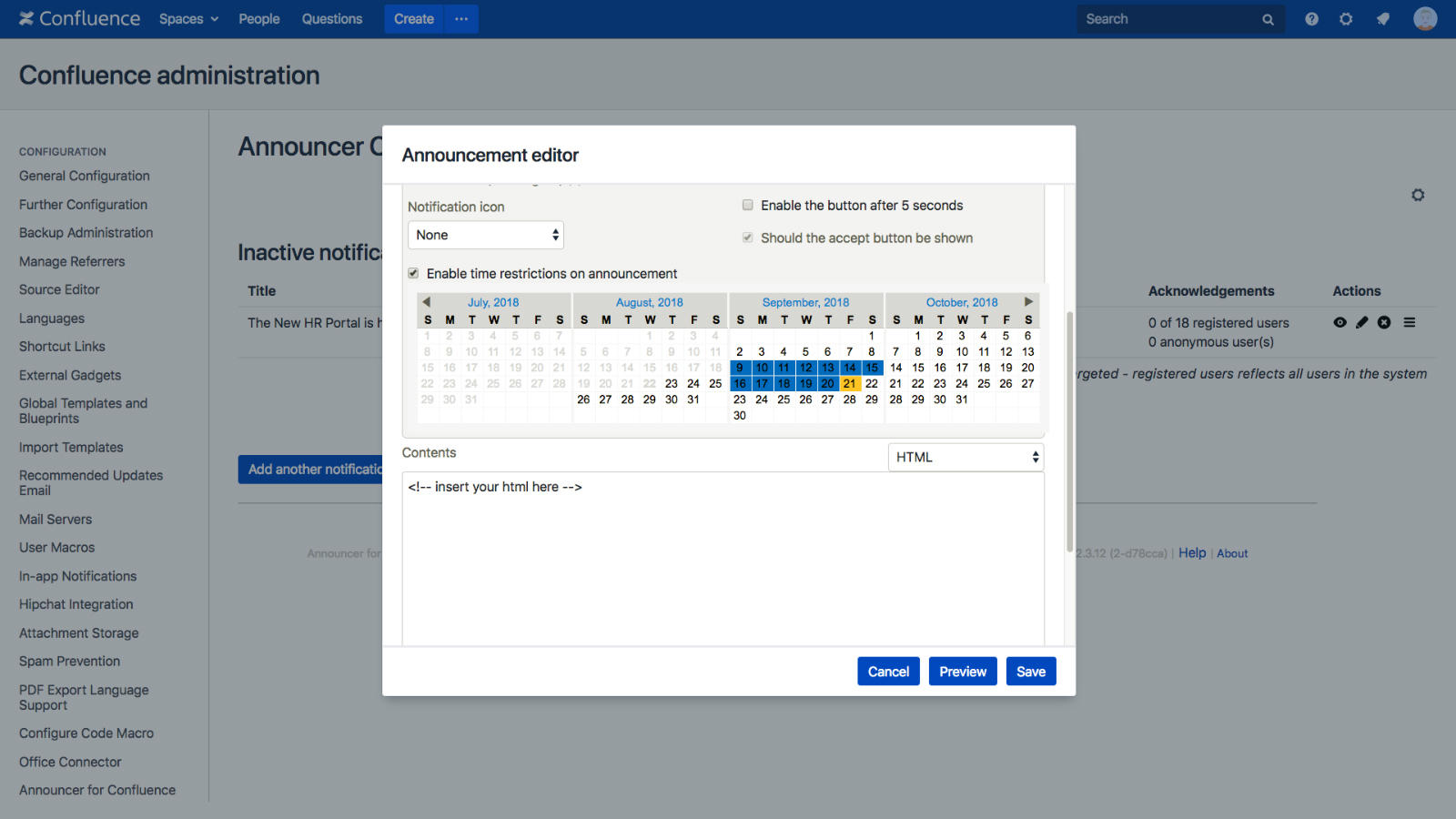Uncheck Enable time restrictions on announcement

(x=413, y=273)
